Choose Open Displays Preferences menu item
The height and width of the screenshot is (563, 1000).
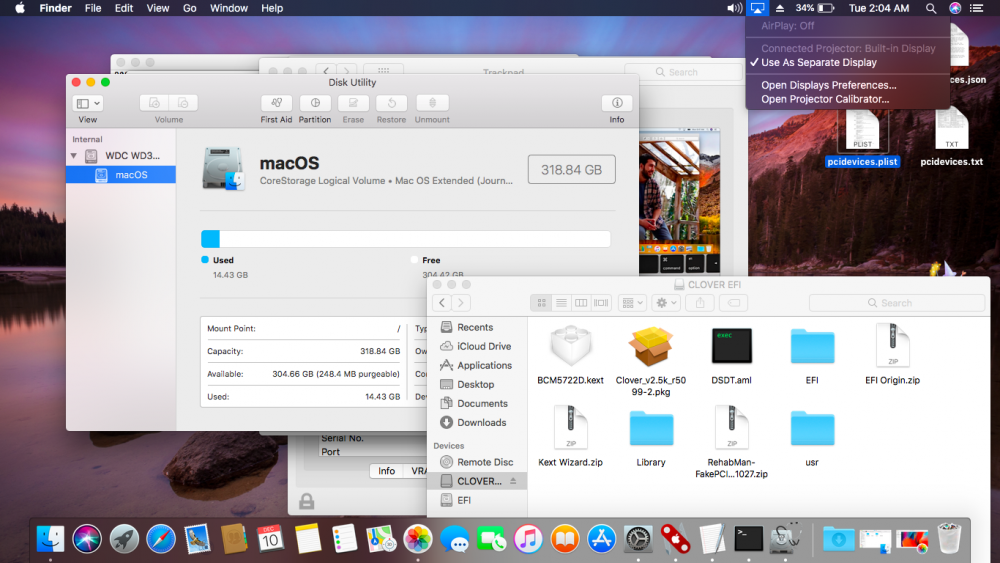[x=828, y=85]
